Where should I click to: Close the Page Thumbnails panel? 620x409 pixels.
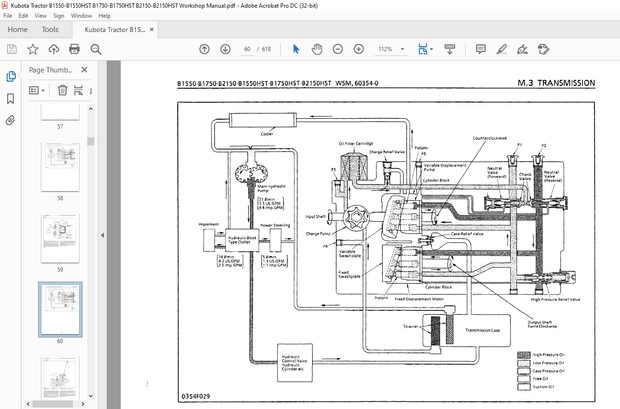coord(84,70)
